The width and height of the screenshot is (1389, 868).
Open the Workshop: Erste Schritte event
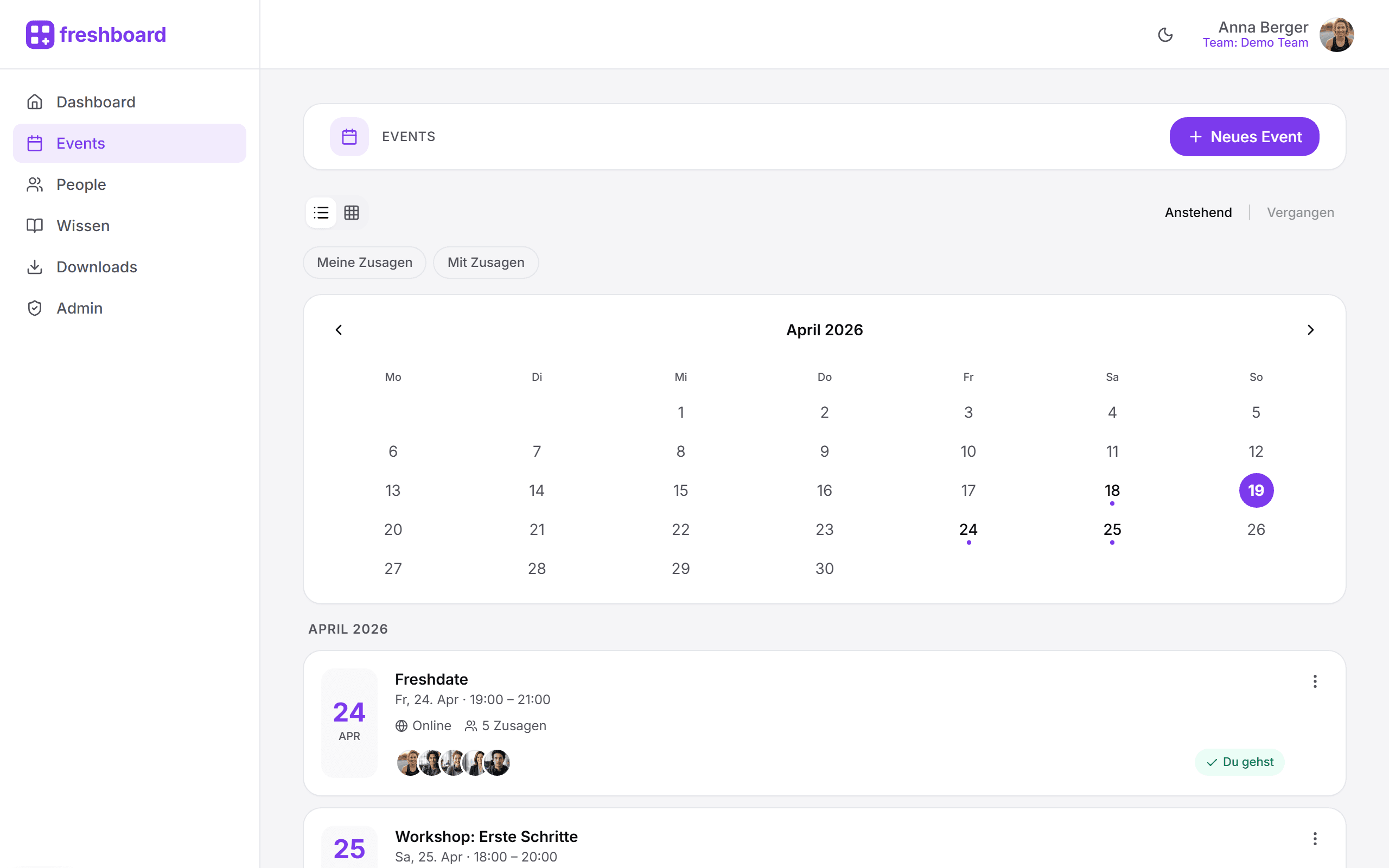click(486, 837)
